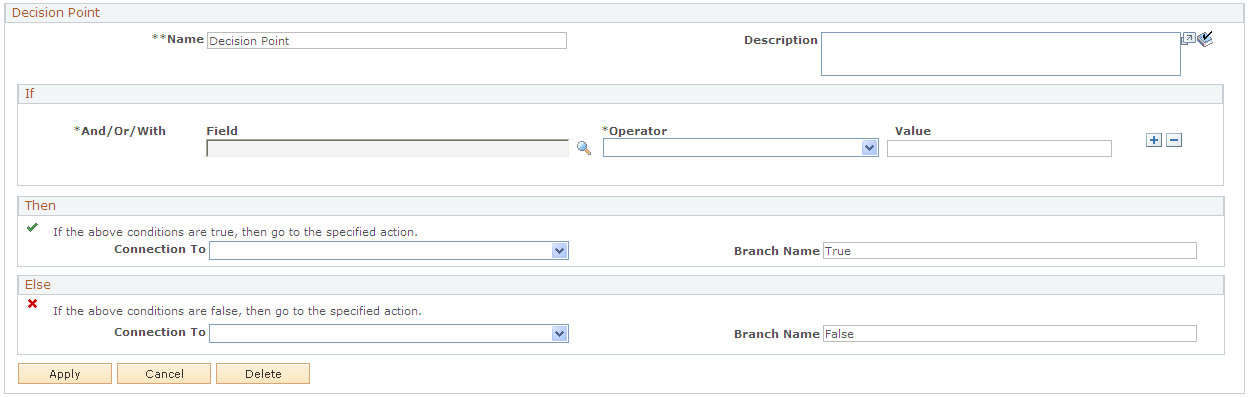Run spell check on Description
The width and height of the screenshot is (1250, 398).
[1205, 39]
